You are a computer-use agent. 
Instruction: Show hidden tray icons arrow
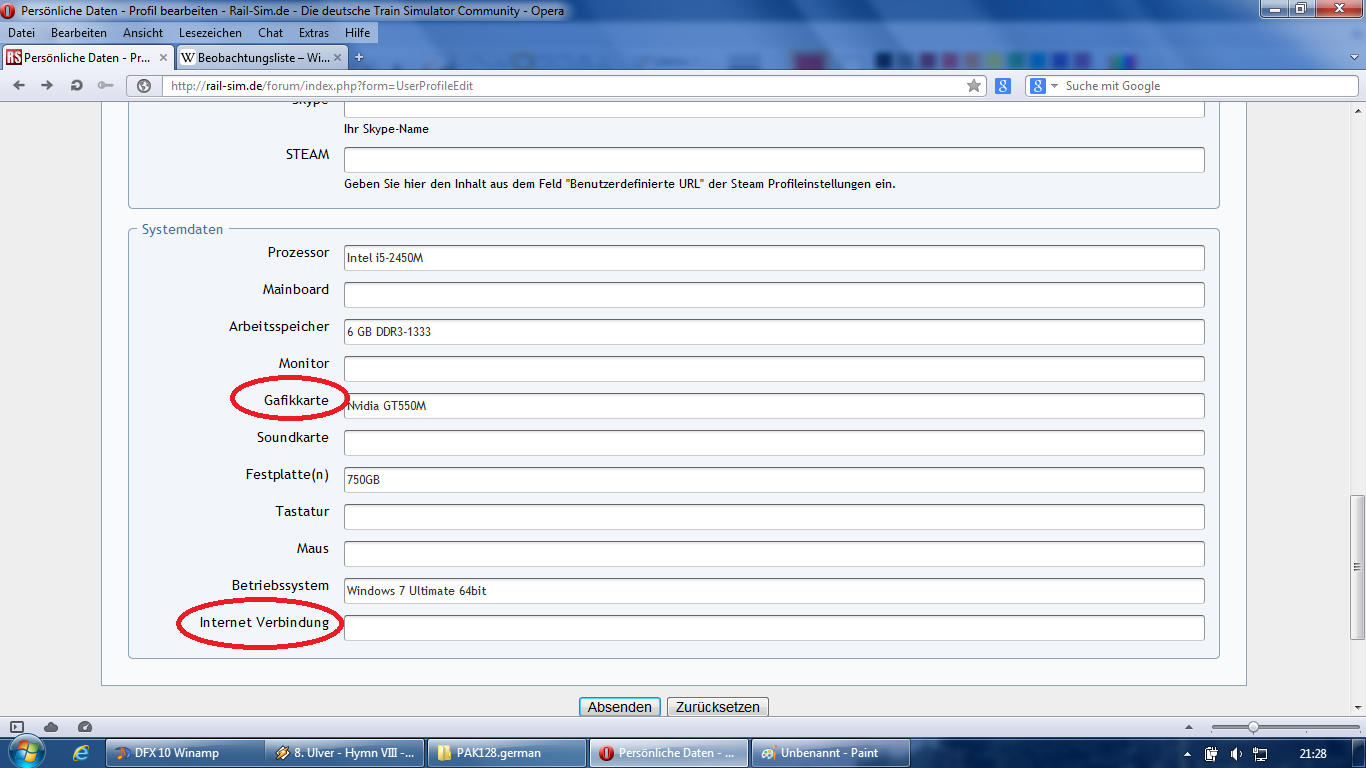pos(1186,753)
